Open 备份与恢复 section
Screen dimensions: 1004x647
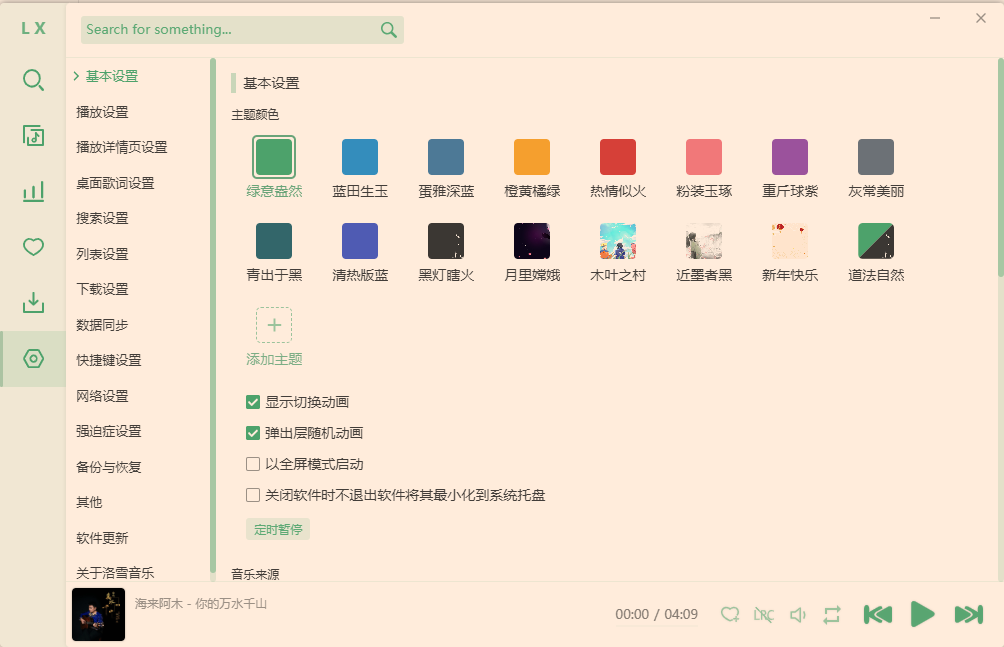click(x=109, y=468)
